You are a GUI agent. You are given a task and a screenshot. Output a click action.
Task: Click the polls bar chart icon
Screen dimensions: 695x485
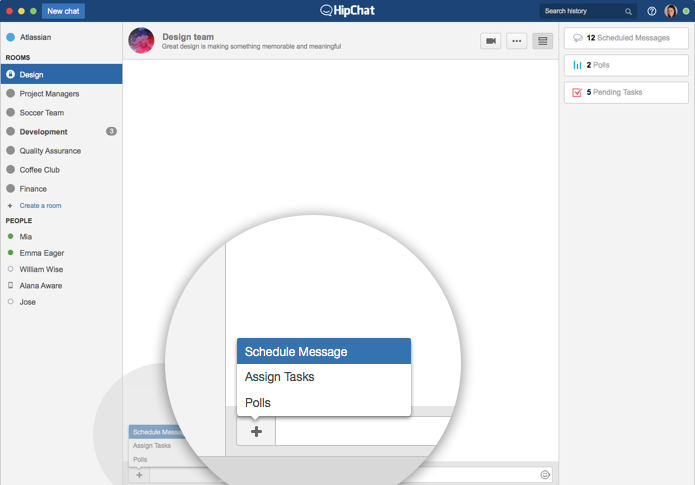pyautogui.click(x=577, y=65)
